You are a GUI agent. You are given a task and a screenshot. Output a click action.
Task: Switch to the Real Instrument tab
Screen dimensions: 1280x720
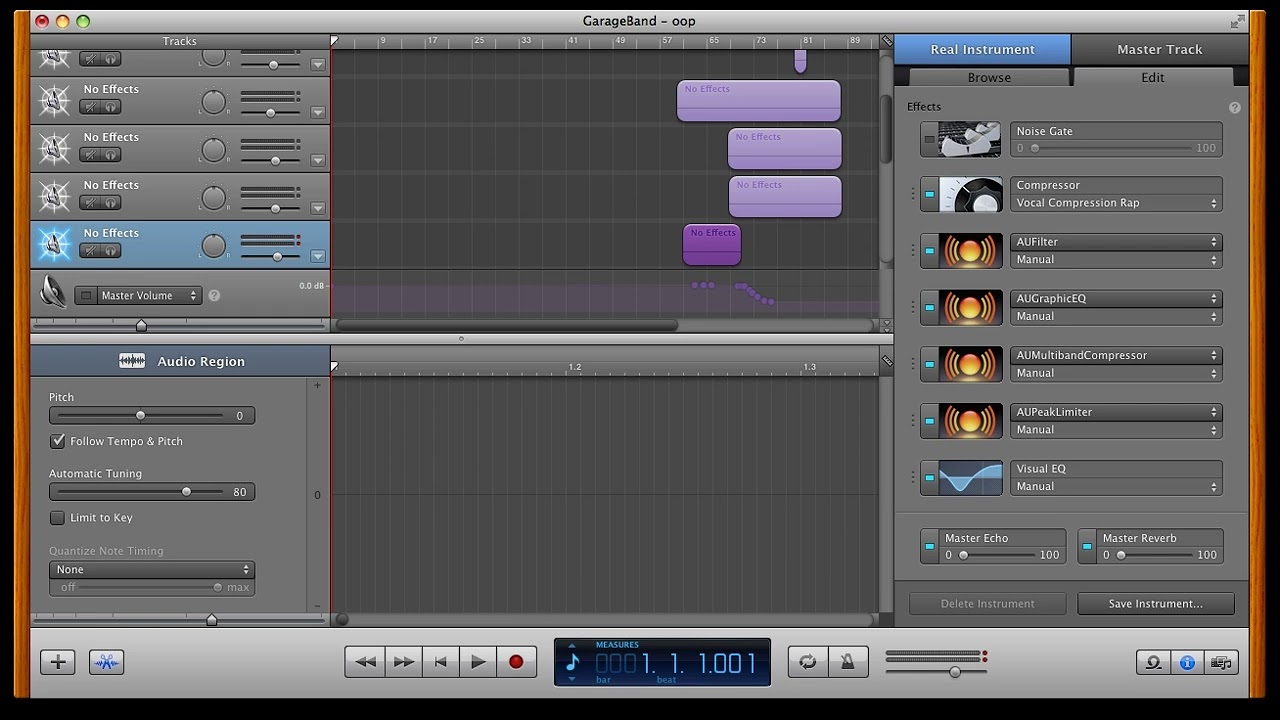coord(982,49)
